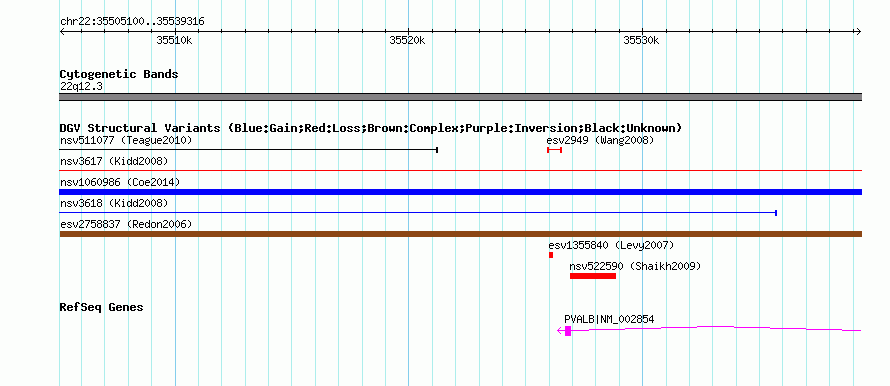Click the left arrow of the coordinate ruler

point(63,32)
